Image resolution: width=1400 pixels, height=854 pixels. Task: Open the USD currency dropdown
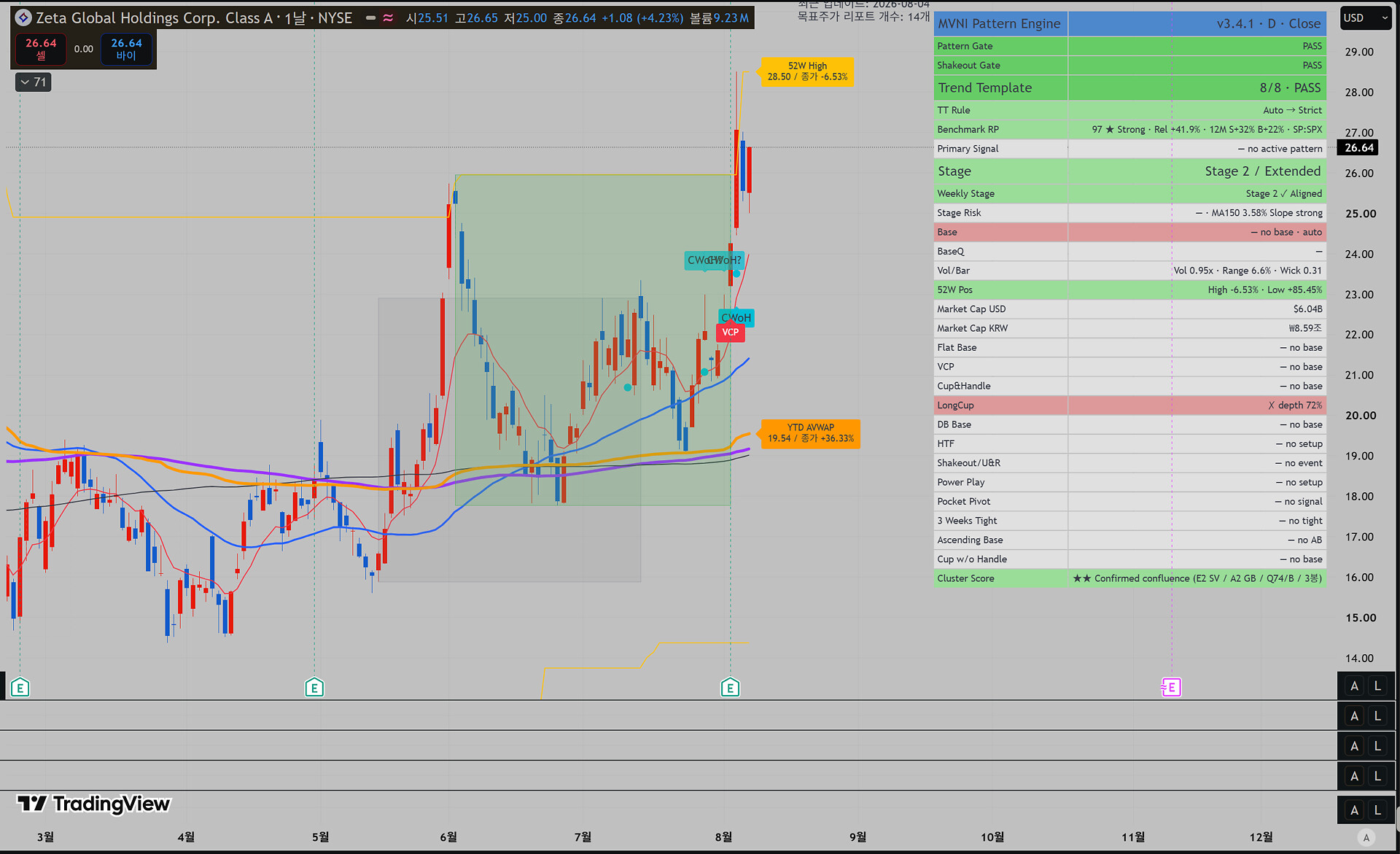click(1366, 18)
